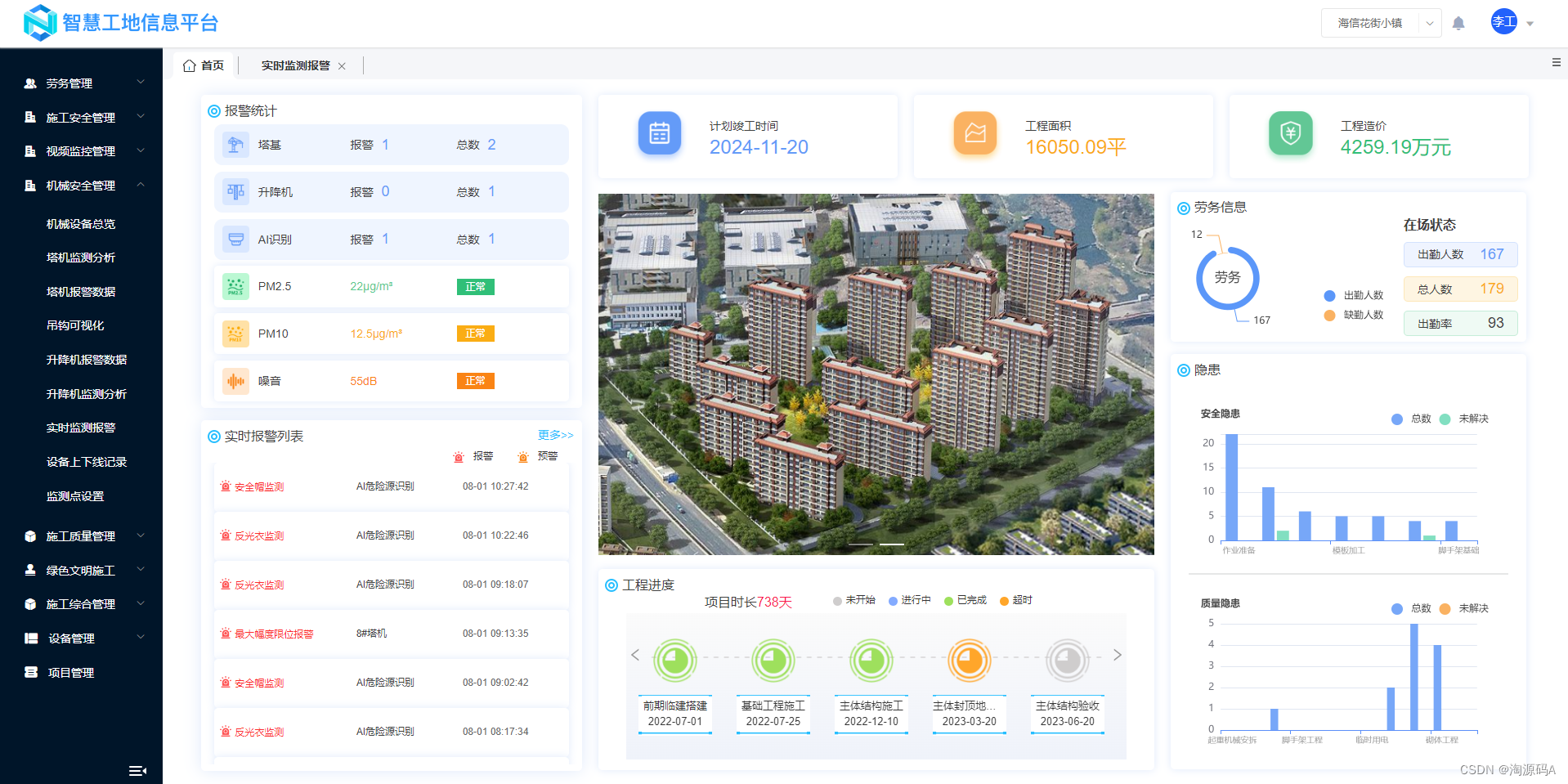Open the user menu caret beside avatar
The width and height of the screenshot is (1568, 784).
[1530, 24]
